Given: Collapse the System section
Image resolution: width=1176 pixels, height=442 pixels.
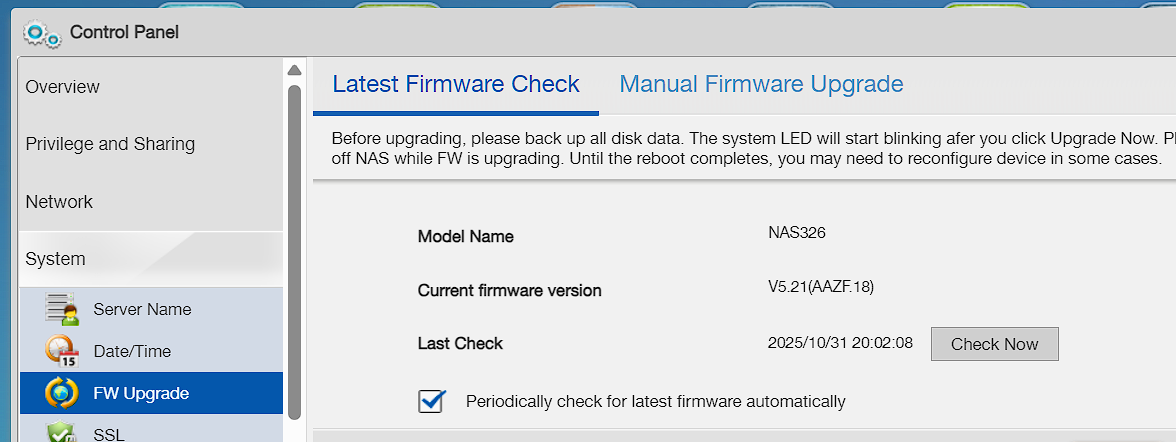Looking at the screenshot, I should 55,259.
